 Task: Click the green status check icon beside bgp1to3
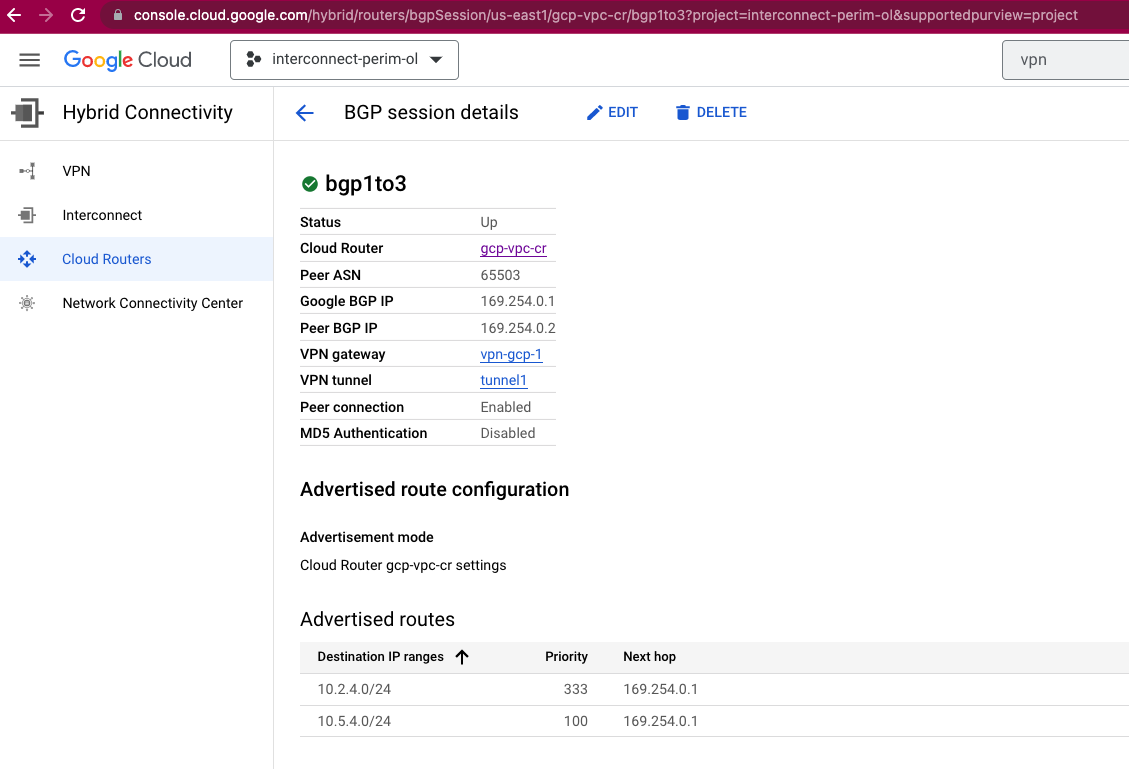click(309, 184)
